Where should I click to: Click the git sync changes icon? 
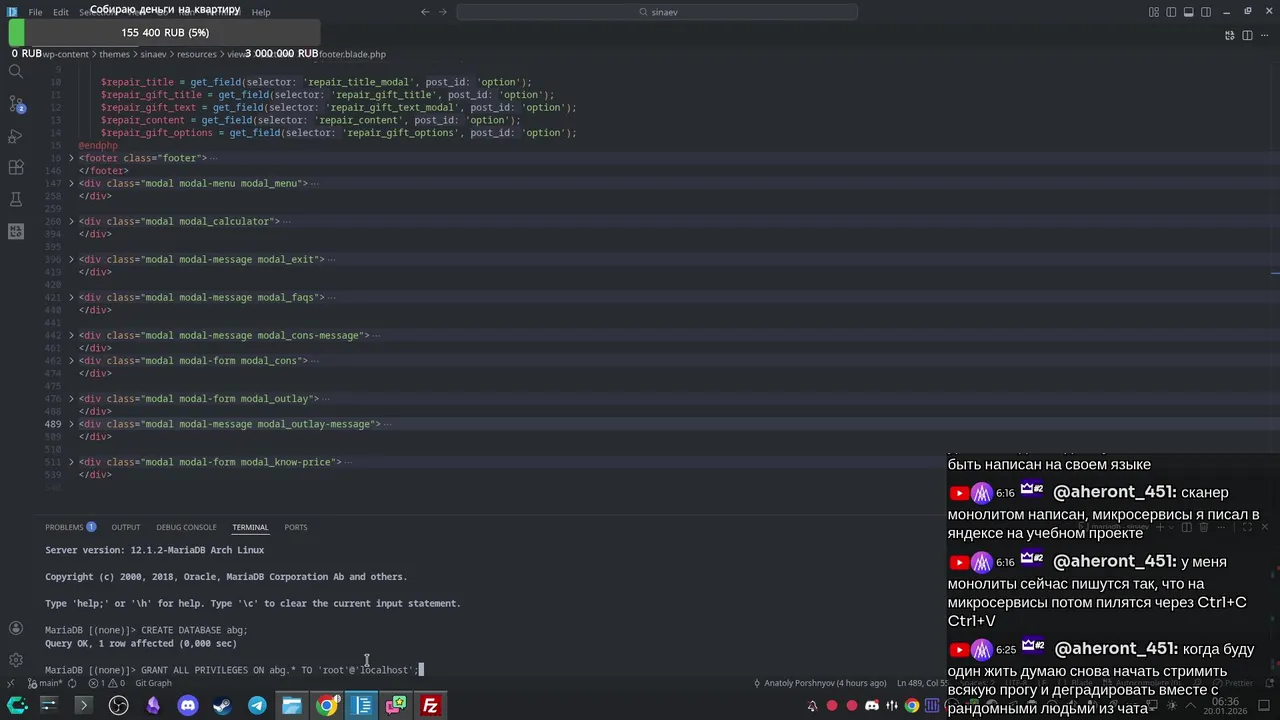point(73,683)
